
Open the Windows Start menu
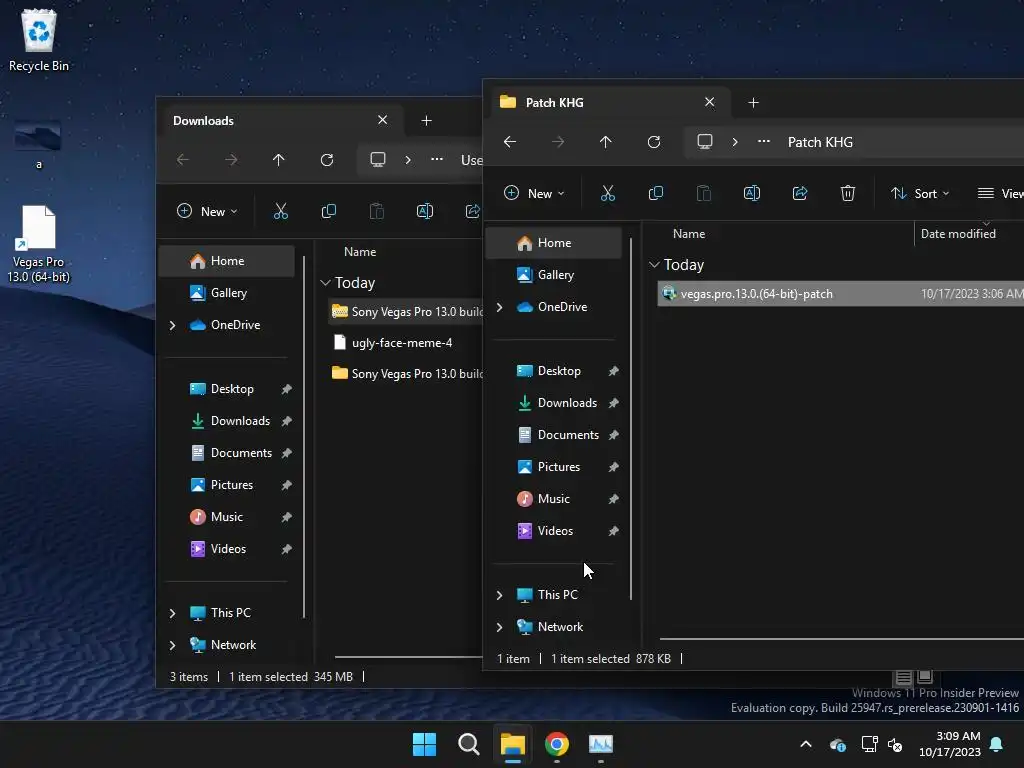(x=424, y=744)
